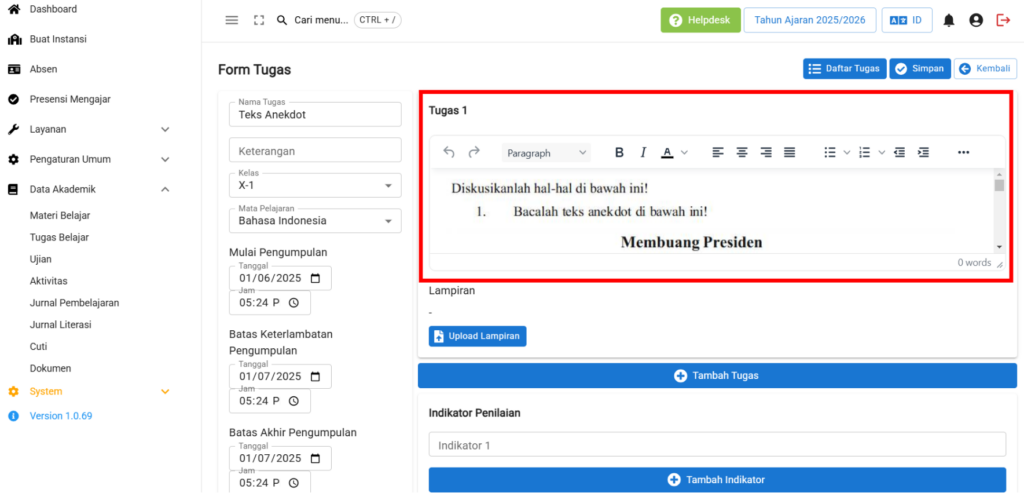Image resolution: width=1024 pixels, height=500 pixels.
Task: Insert bullet list
Action: tap(830, 152)
